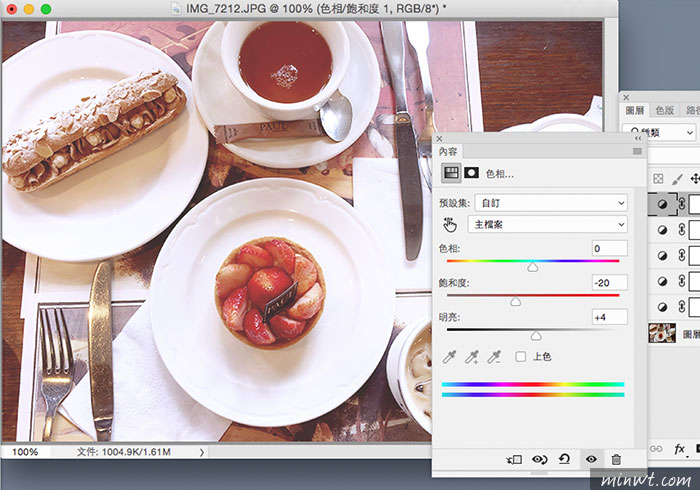Pick the subtract-from-sample eyedropper with minus
The width and height of the screenshot is (700, 490).
click(494, 357)
